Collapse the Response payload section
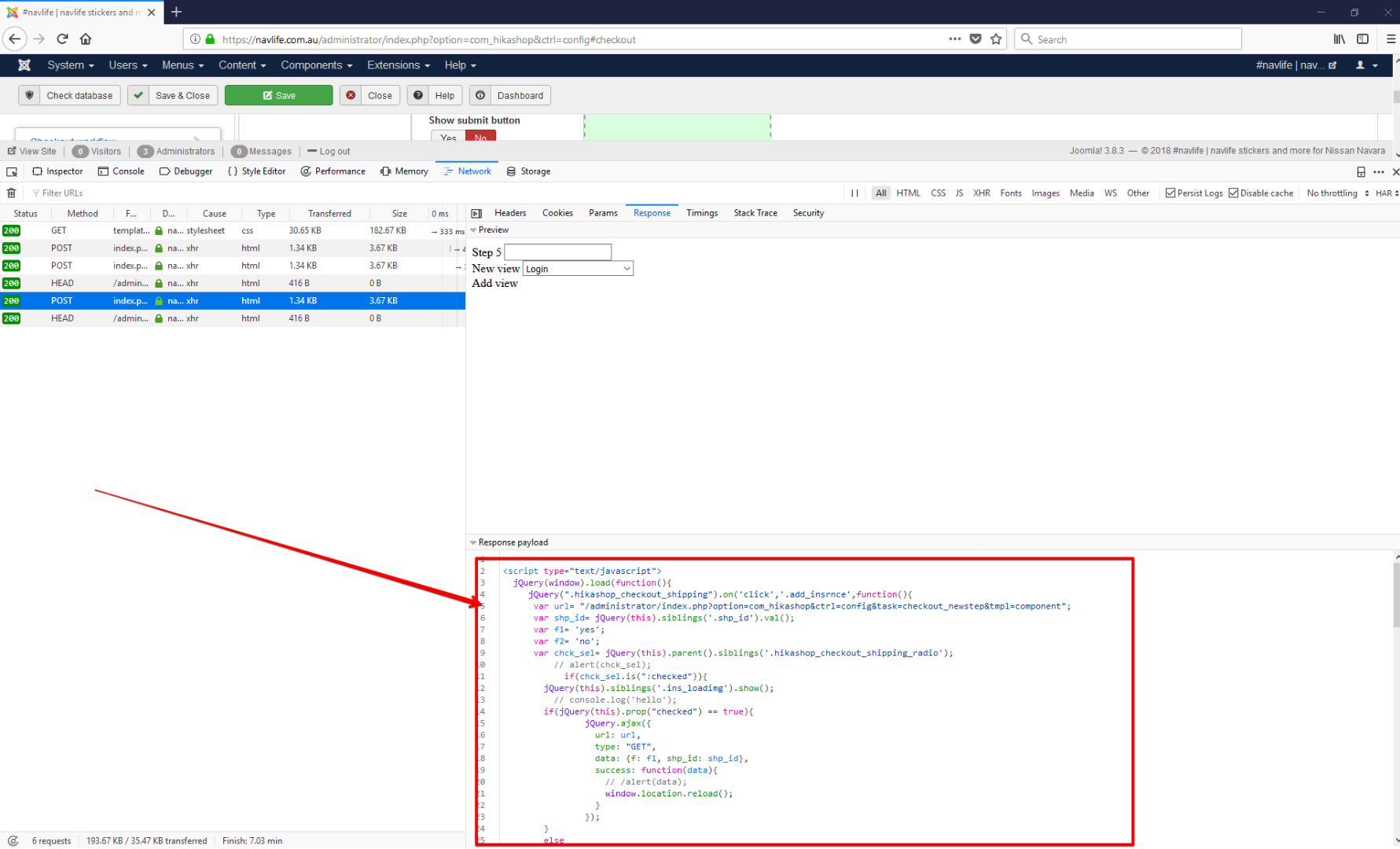1400x849 pixels. [x=473, y=543]
